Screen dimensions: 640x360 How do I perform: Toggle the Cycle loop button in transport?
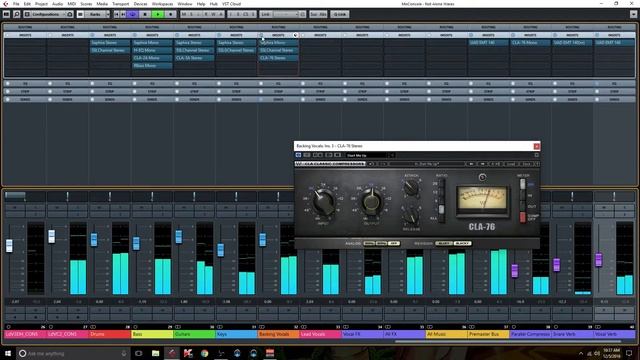point(133,14)
